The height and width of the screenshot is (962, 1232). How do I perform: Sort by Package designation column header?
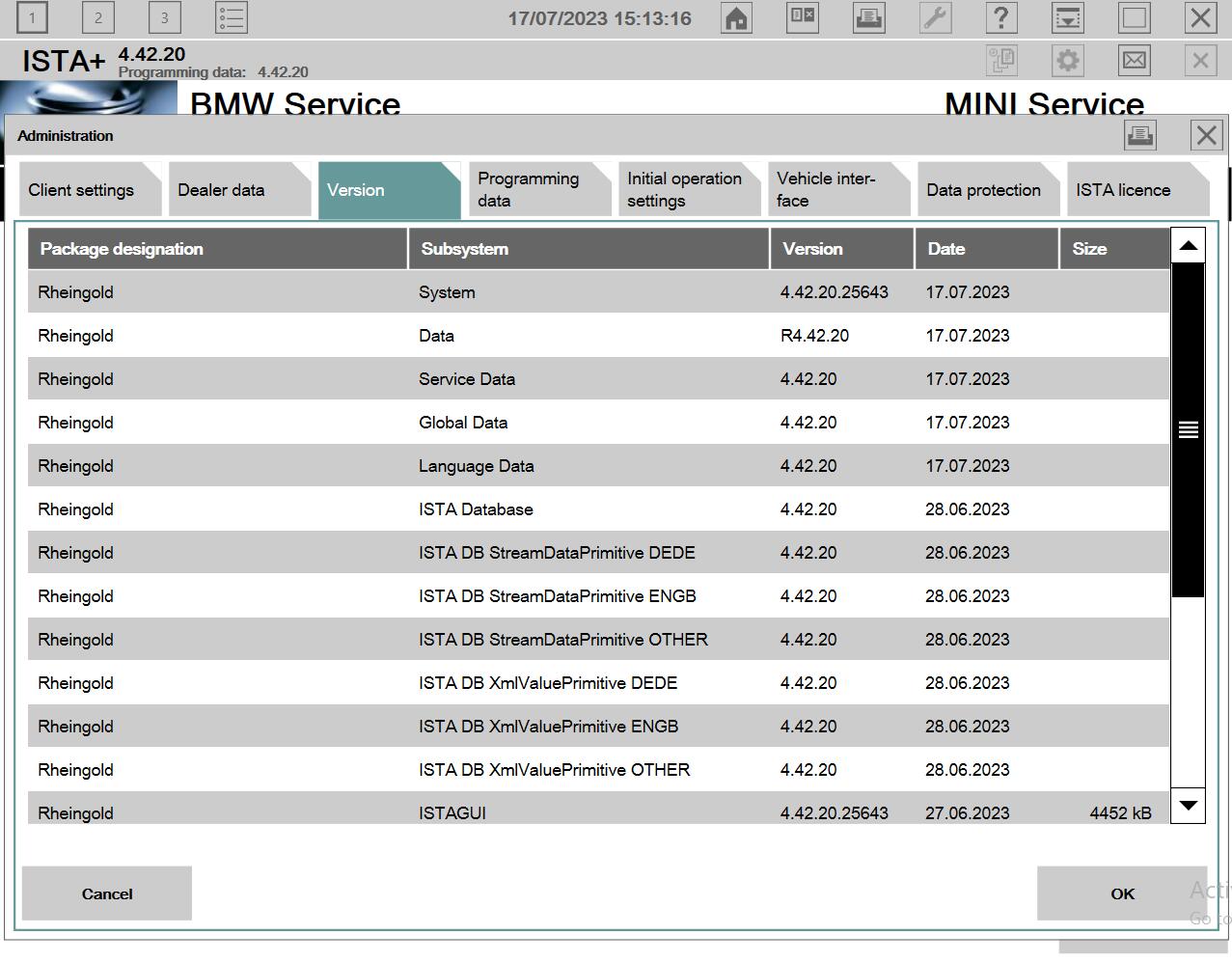218,249
